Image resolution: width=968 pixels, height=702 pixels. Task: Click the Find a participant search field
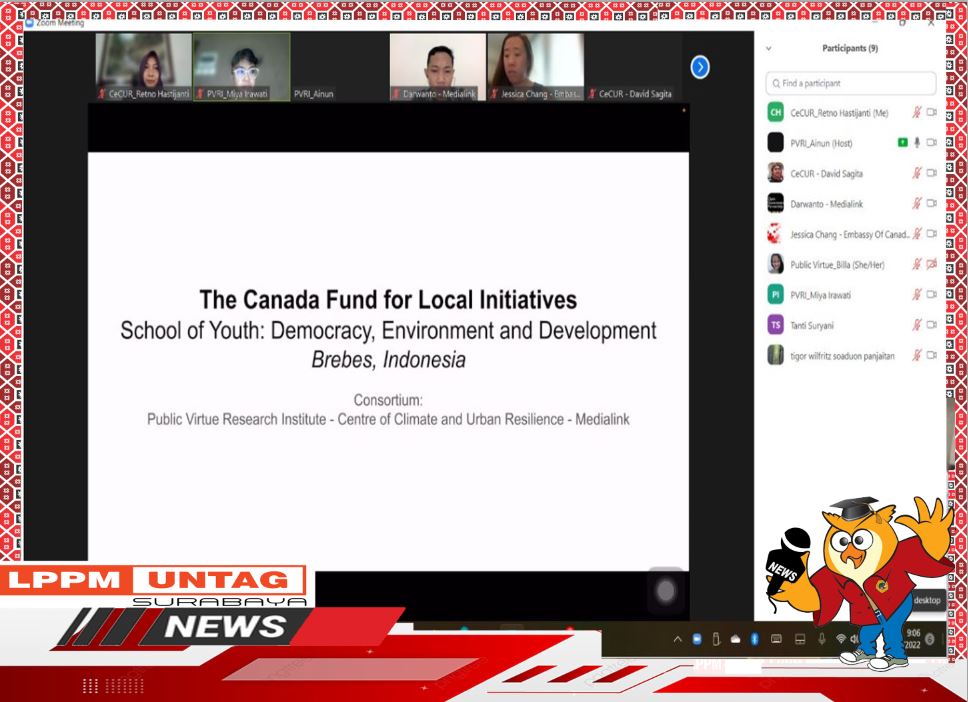(x=851, y=83)
